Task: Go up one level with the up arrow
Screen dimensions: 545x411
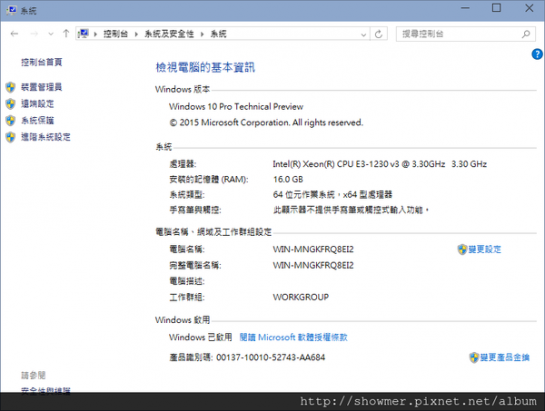Action: 66,34
